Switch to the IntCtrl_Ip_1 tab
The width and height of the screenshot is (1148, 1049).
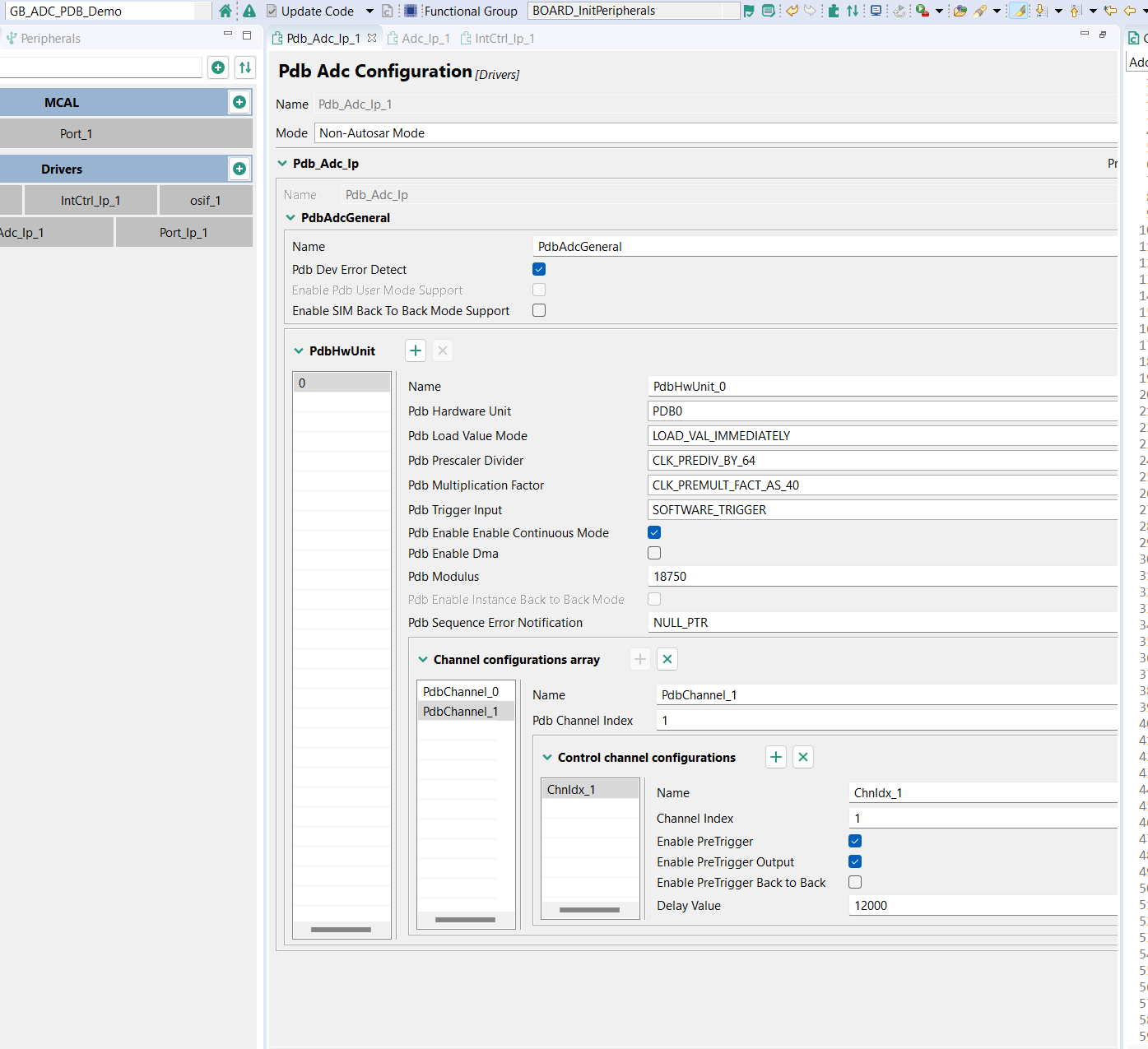498,38
